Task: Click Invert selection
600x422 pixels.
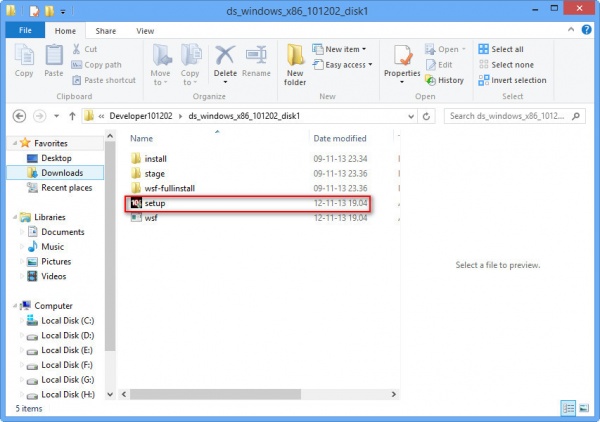Action: coord(512,80)
